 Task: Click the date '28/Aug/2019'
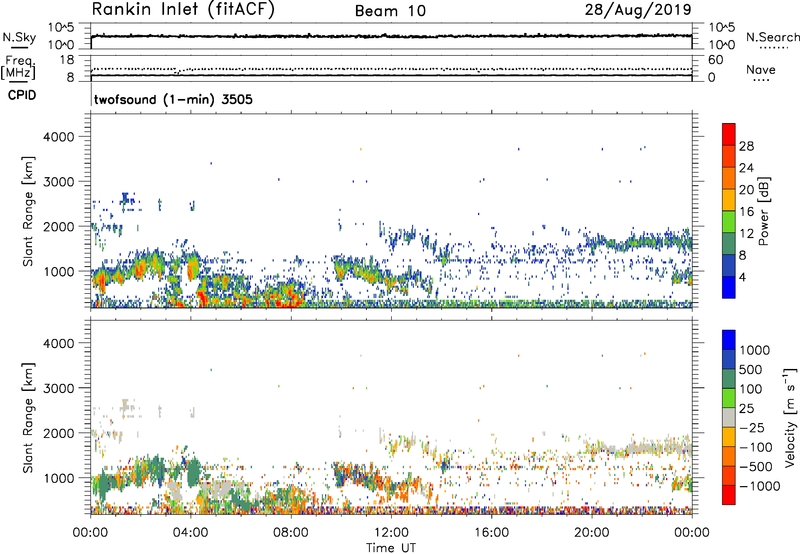[638, 10]
